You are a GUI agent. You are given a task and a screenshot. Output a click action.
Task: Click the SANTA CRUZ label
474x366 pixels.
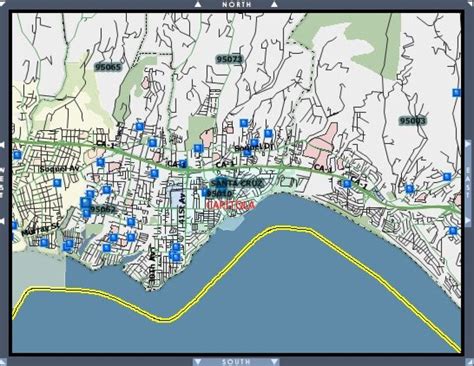coord(237,183)
